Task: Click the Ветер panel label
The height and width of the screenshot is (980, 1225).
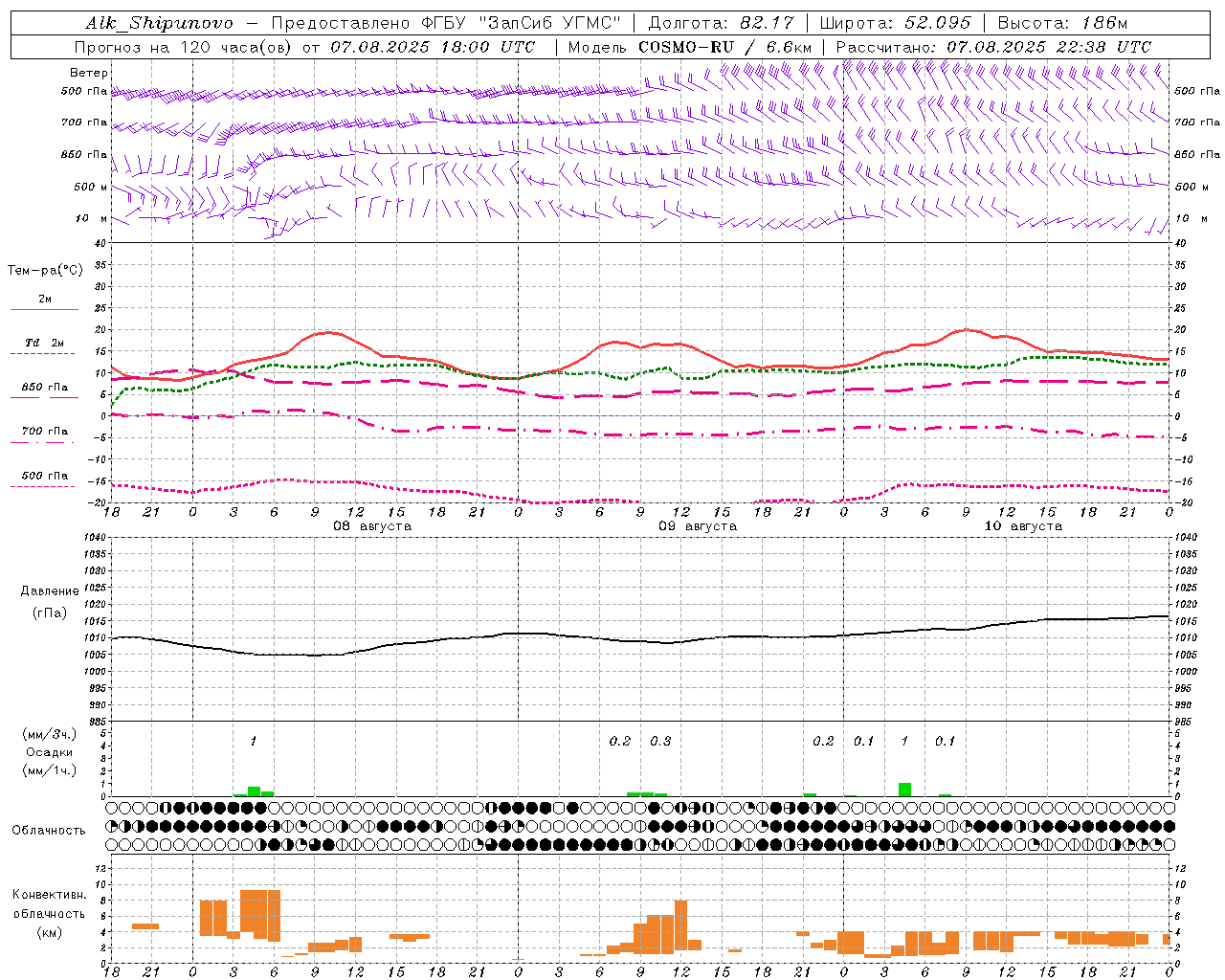Action: [x=89, y=73]
